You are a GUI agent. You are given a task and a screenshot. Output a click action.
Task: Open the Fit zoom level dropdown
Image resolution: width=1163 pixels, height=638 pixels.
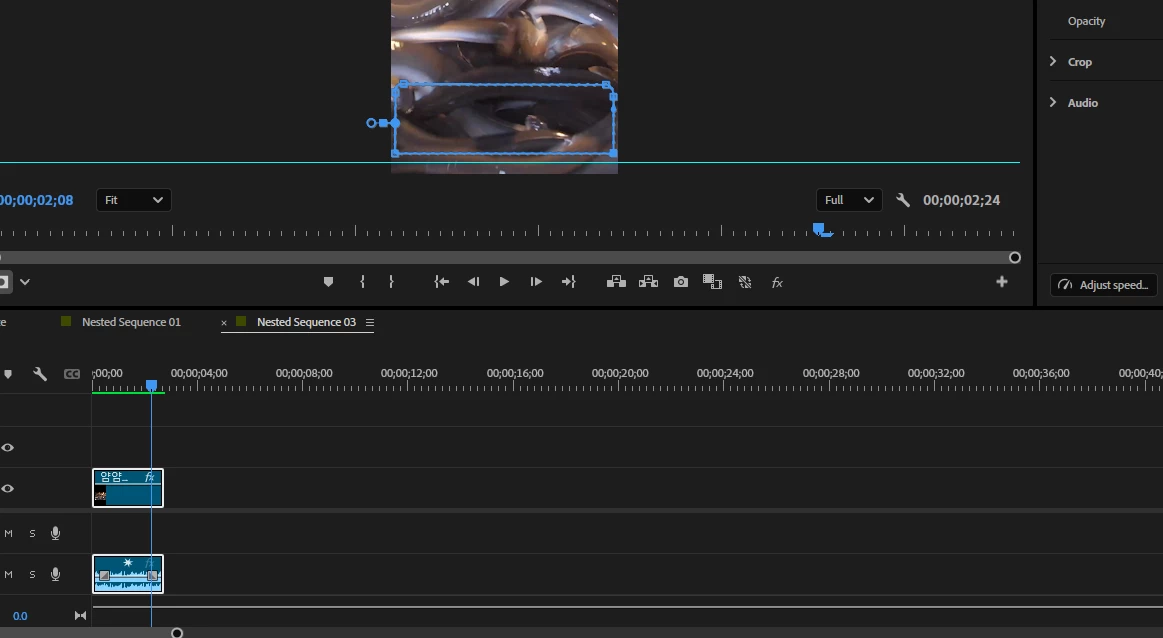pos(134,200)
